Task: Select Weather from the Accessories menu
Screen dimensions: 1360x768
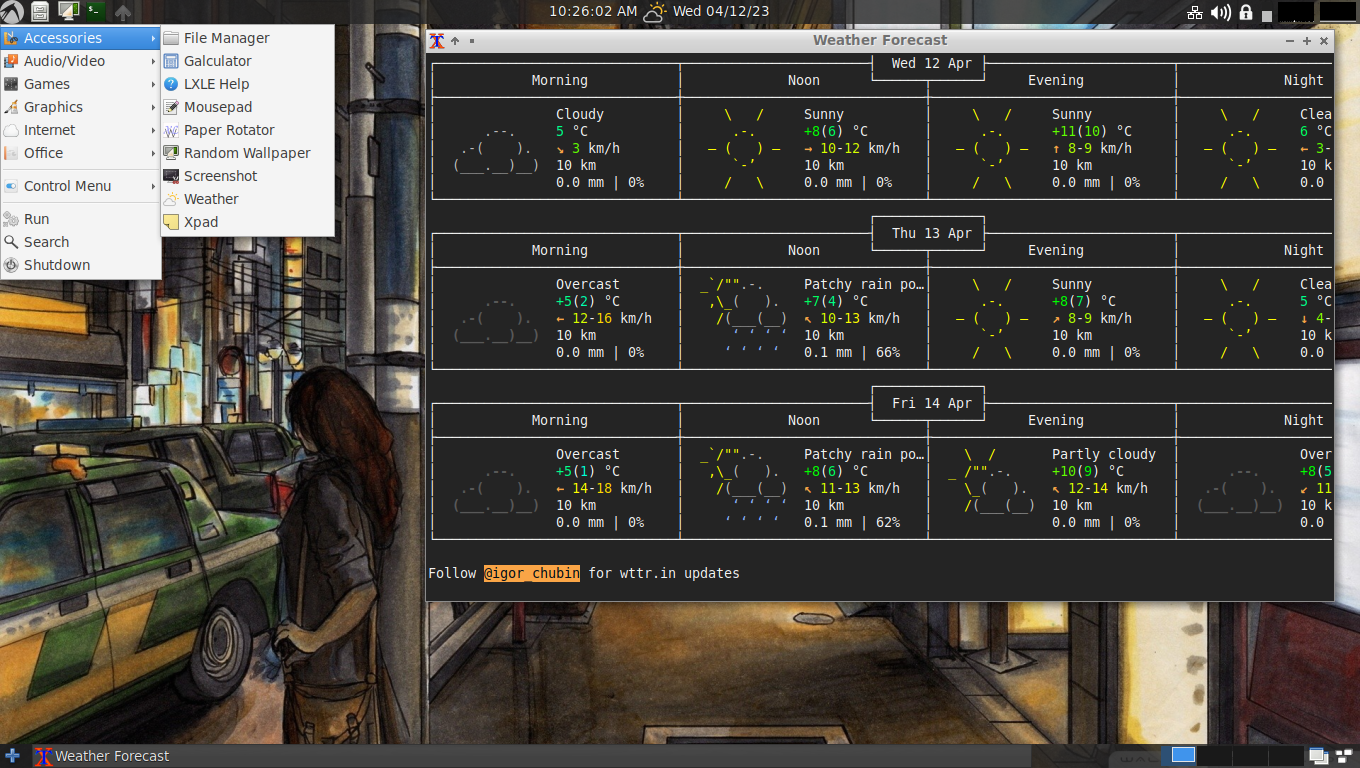Action: click(x=210, y=199)
